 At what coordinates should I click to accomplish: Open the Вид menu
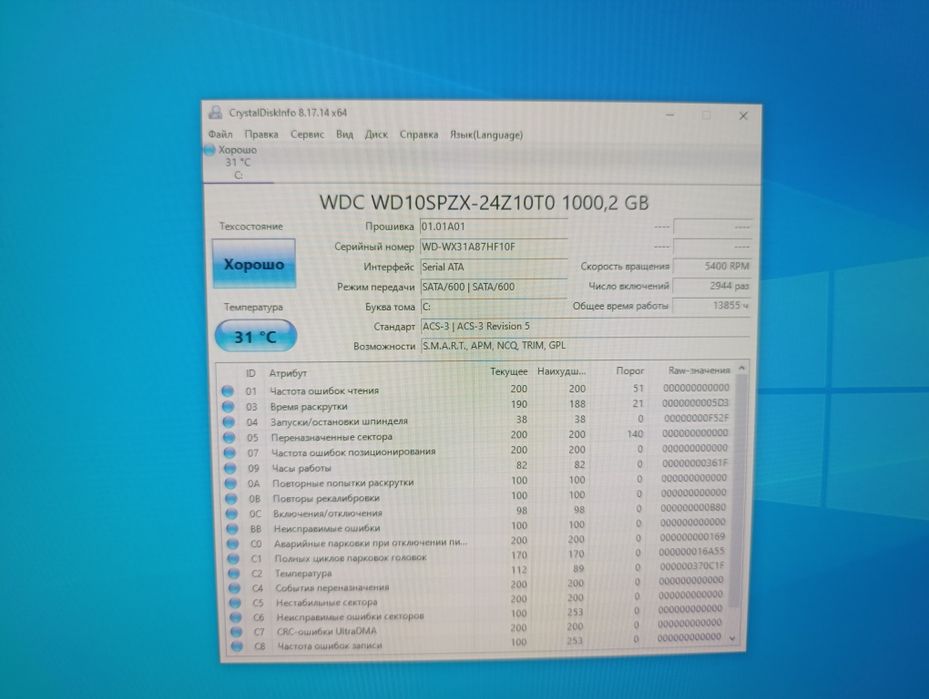point(344,134)
